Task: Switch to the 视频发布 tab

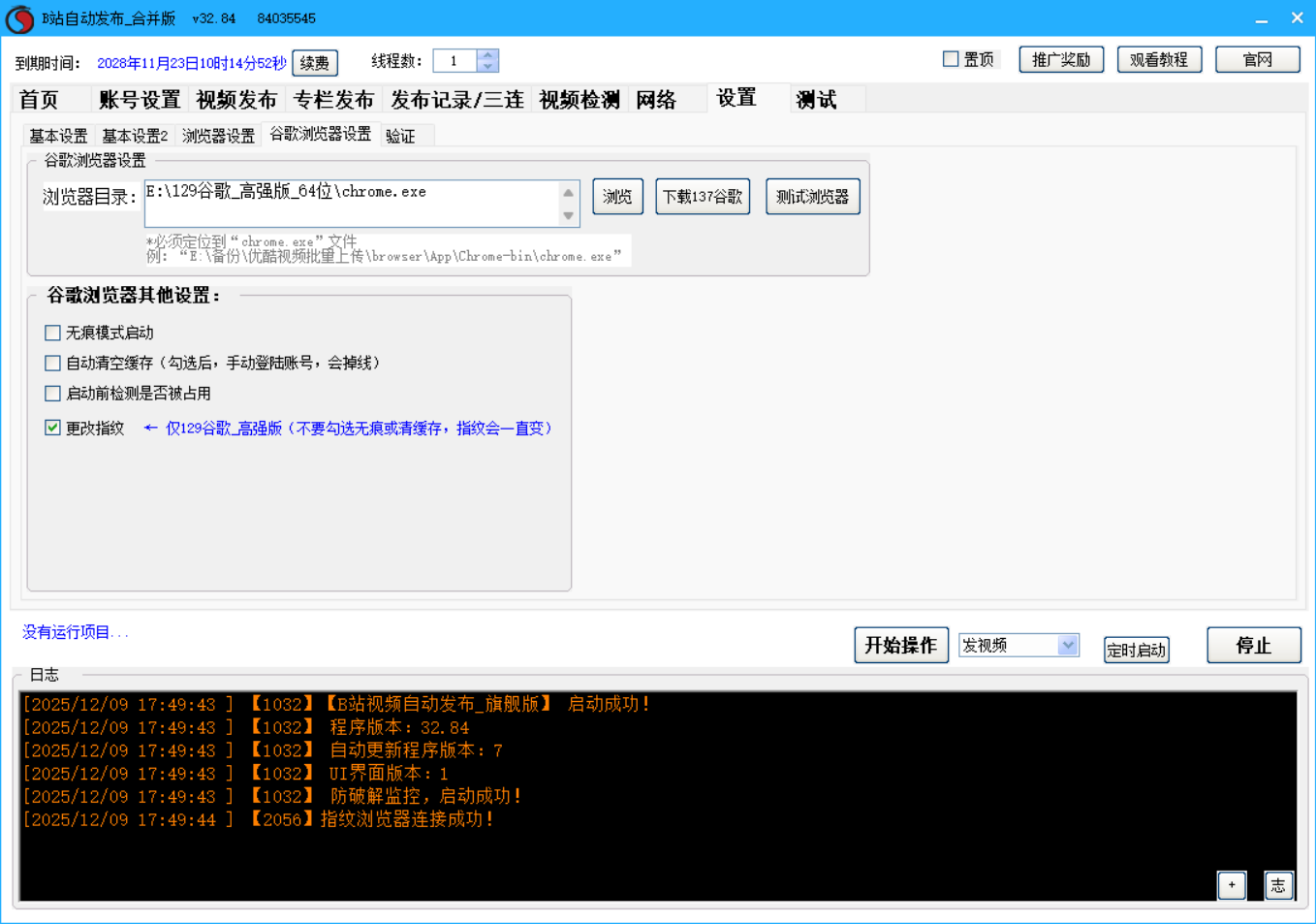Action: (x=235, y=100)
